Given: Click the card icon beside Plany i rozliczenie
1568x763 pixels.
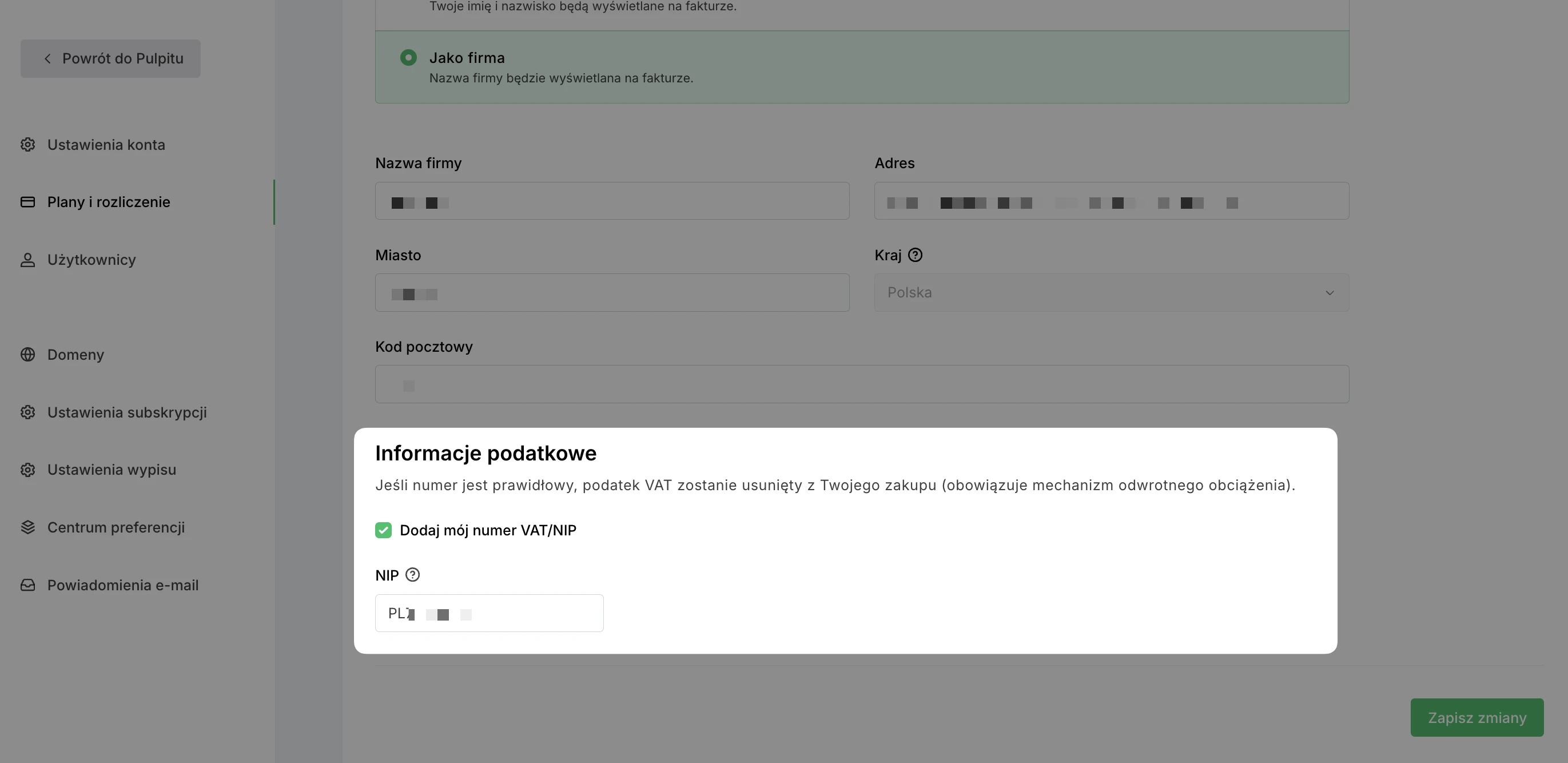Looking at the screenshot, I should pos(27,202).
